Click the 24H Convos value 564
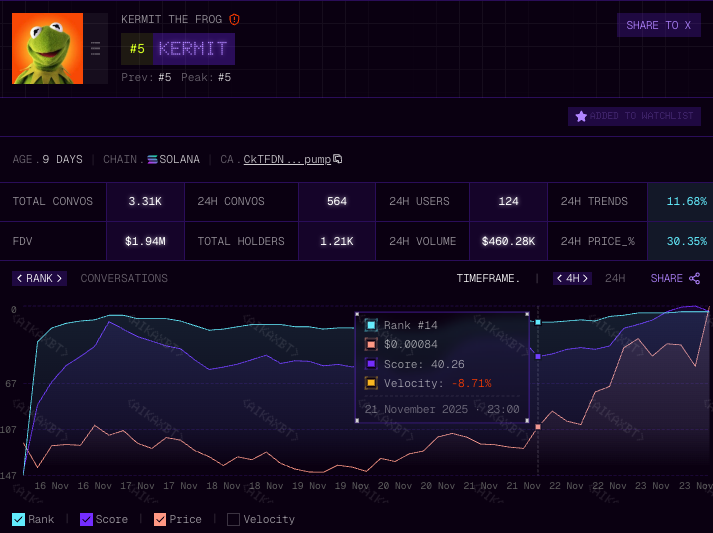The height and width of the screenshot is (533, 713). [x=337, y=201]
